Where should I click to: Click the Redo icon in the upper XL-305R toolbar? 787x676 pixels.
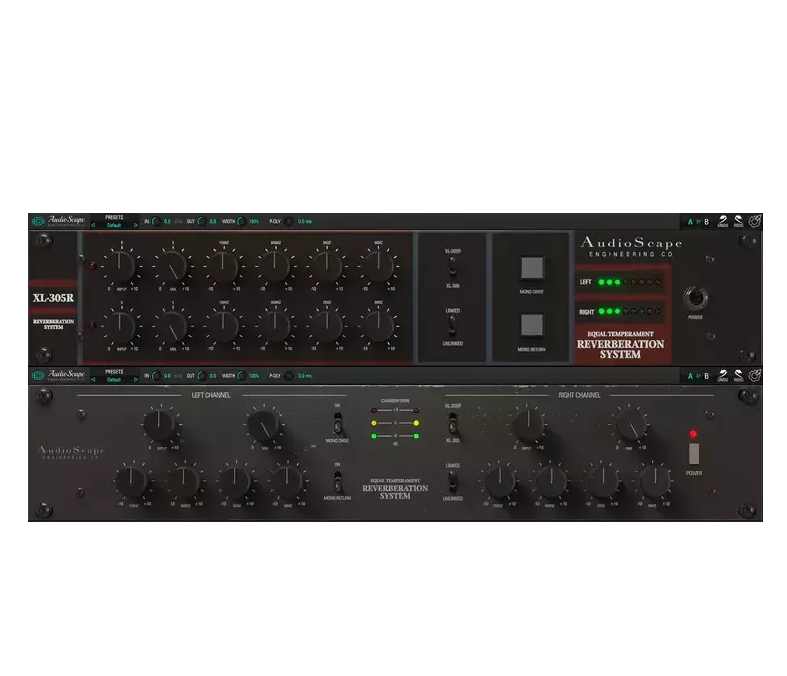pyautogui.click(x=739, y=221)
